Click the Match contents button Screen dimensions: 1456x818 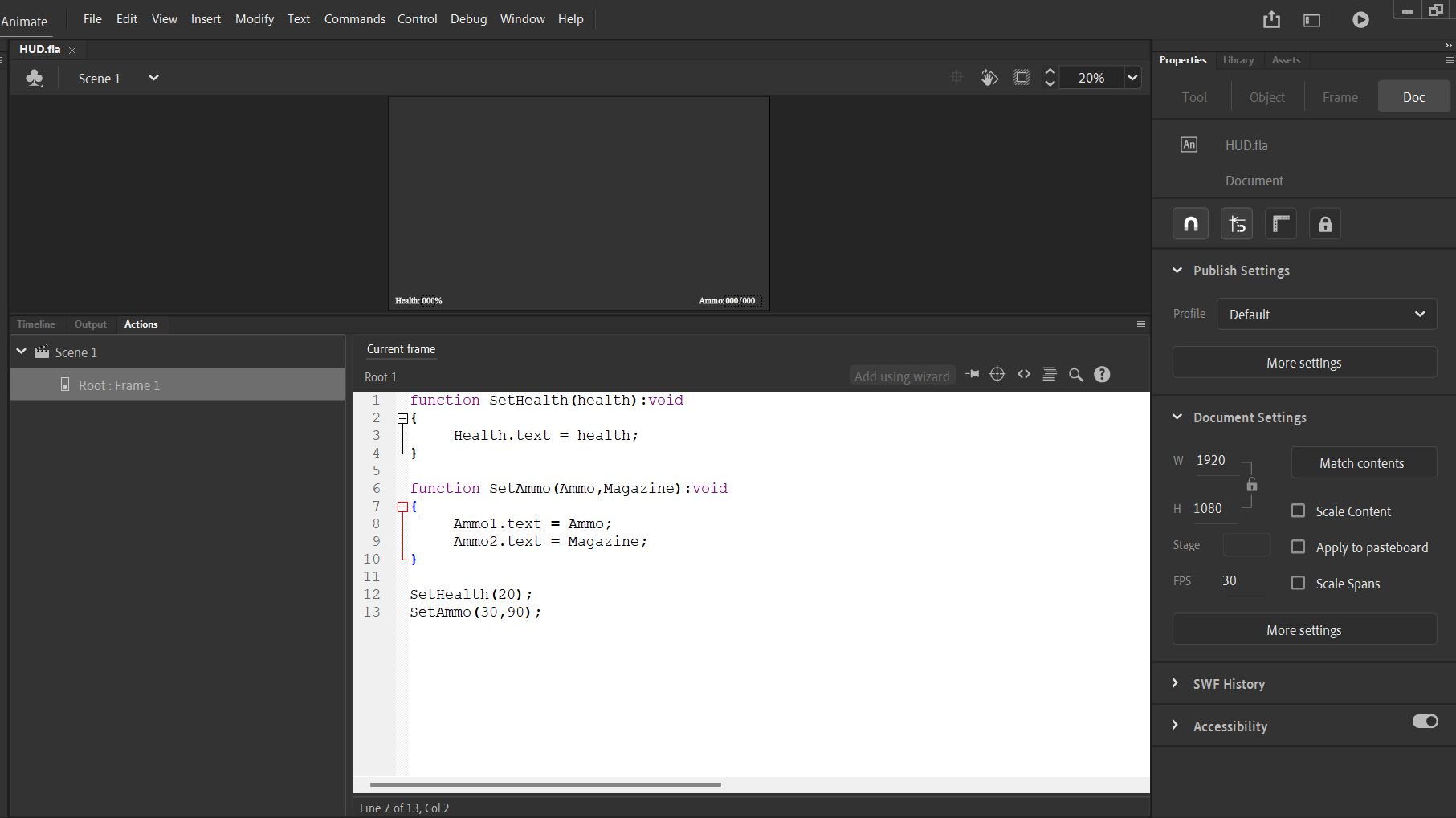pos(1361,463)
